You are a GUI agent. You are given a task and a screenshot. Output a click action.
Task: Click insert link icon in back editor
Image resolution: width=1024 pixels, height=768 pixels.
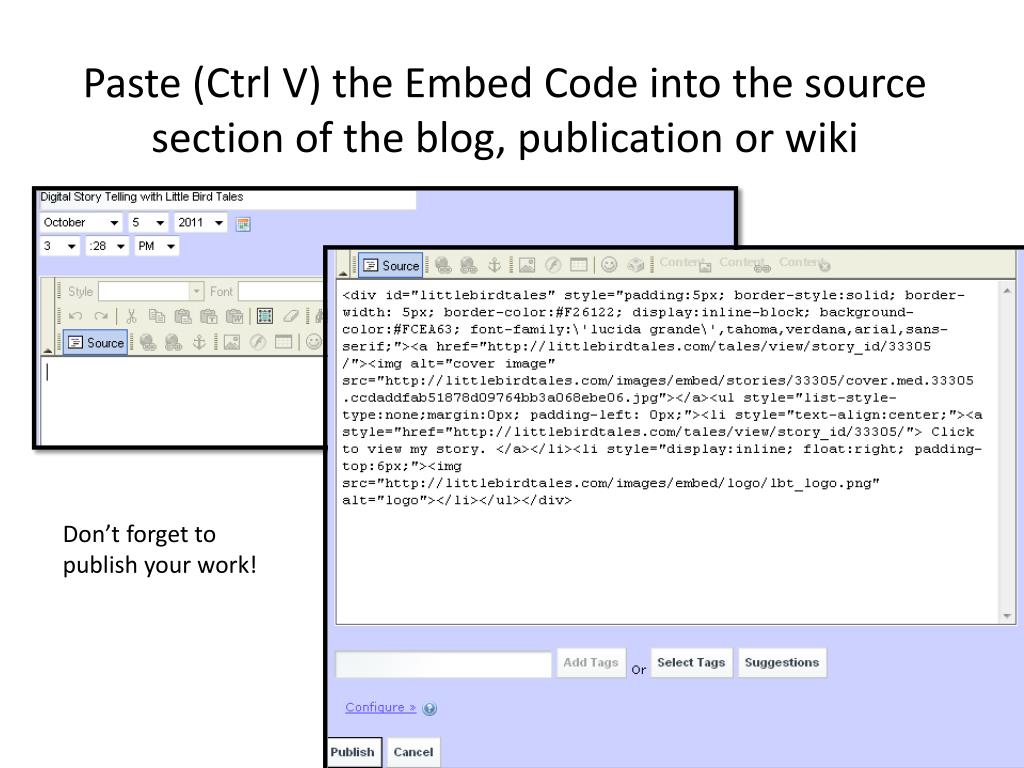tap(148, 342)
